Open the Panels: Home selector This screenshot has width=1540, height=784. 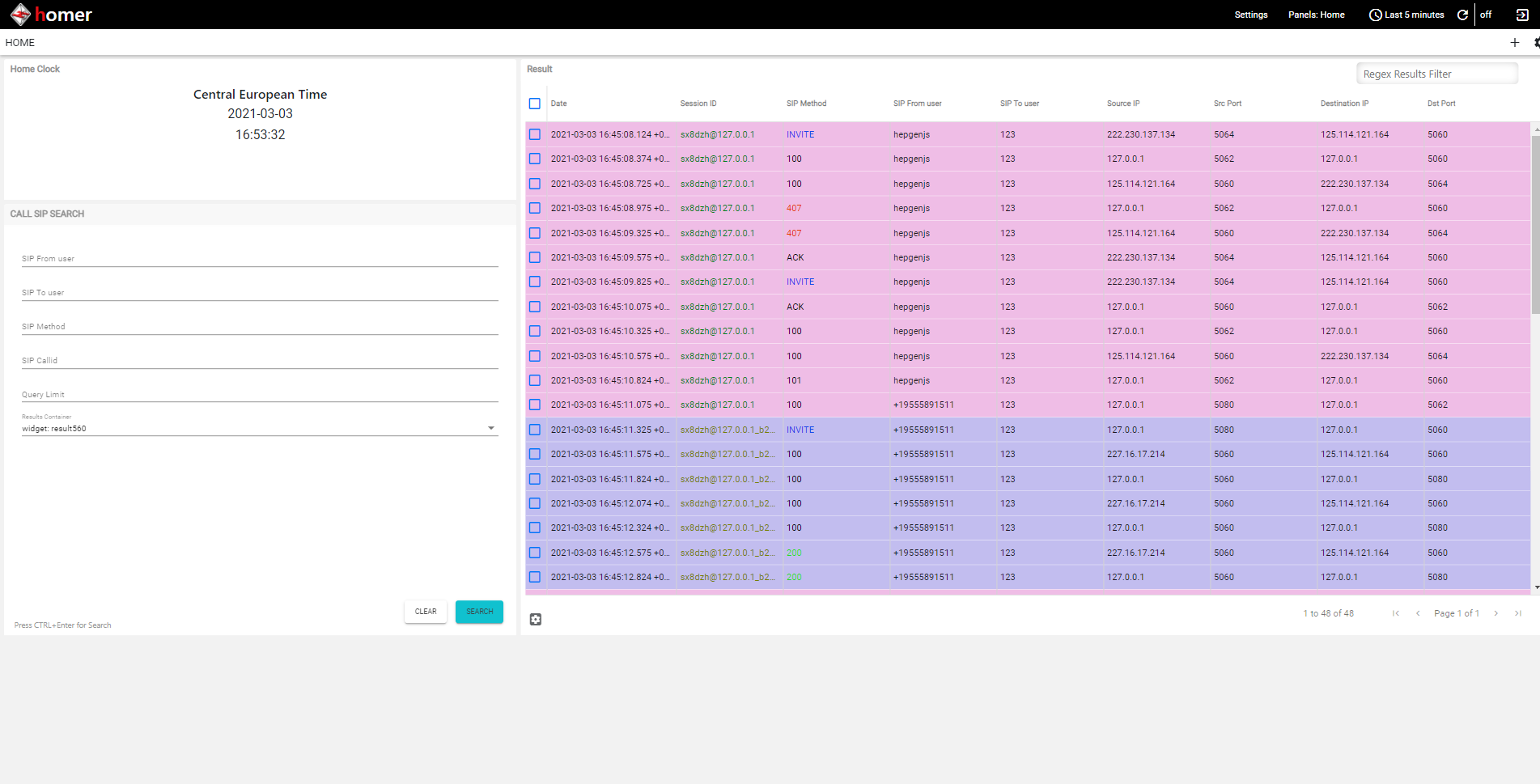[1316, 15]
